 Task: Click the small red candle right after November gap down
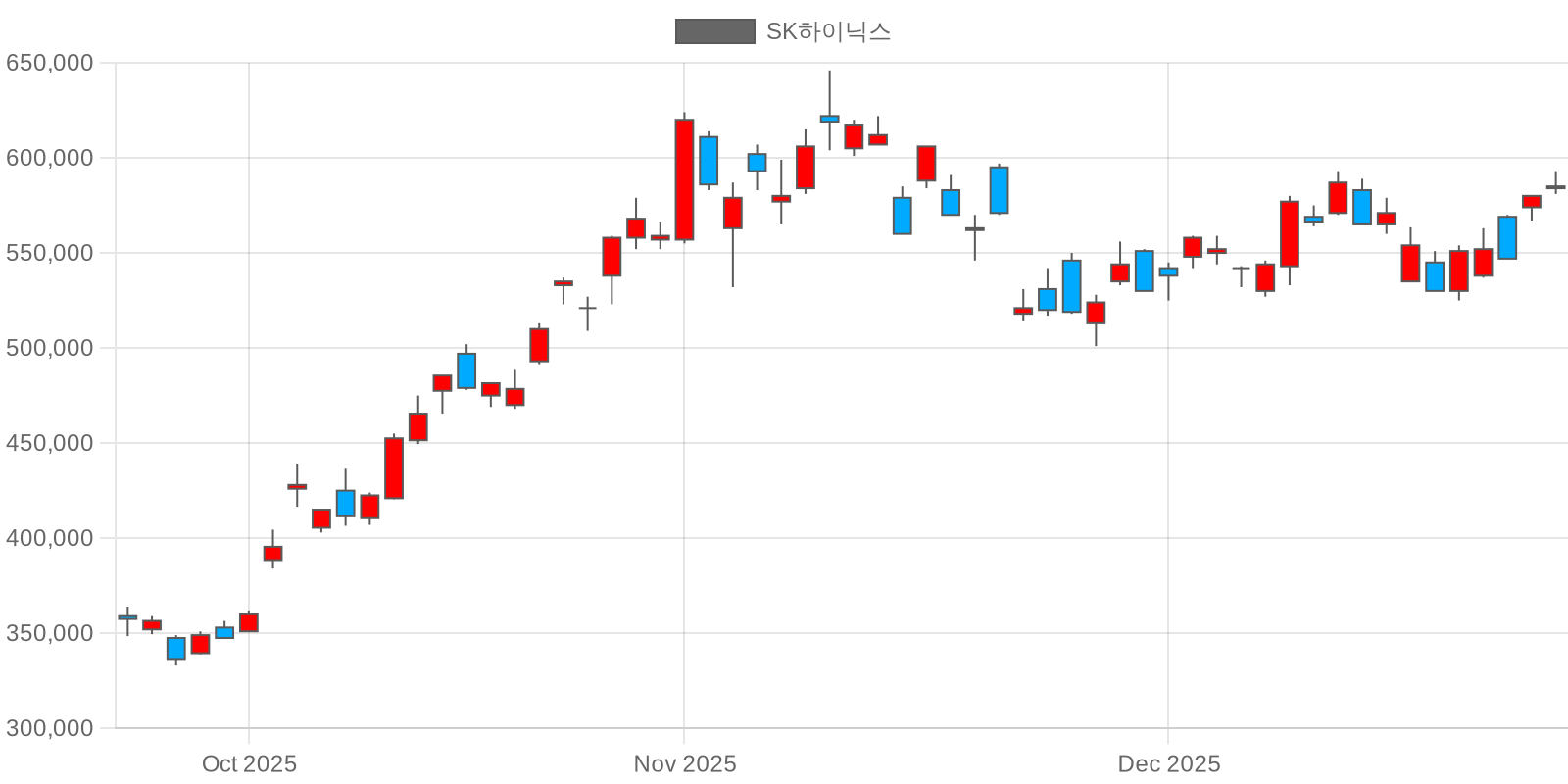pos(1023,311)
